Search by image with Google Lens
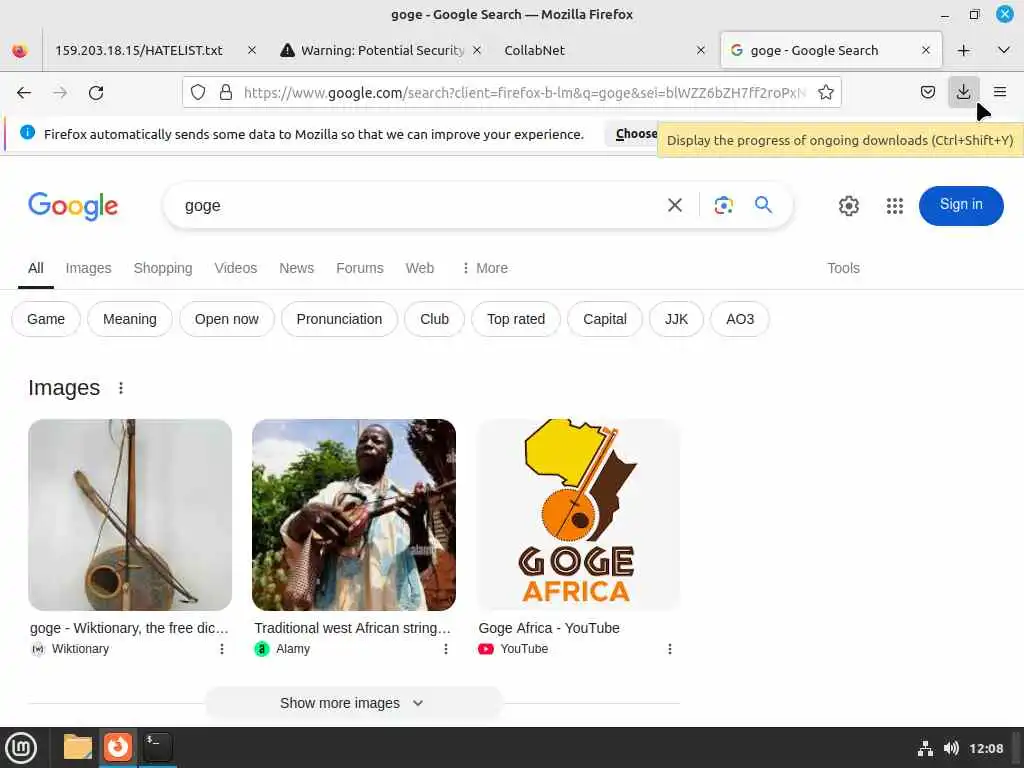The width and height of the screenshot is (1024, 768). 723,205
